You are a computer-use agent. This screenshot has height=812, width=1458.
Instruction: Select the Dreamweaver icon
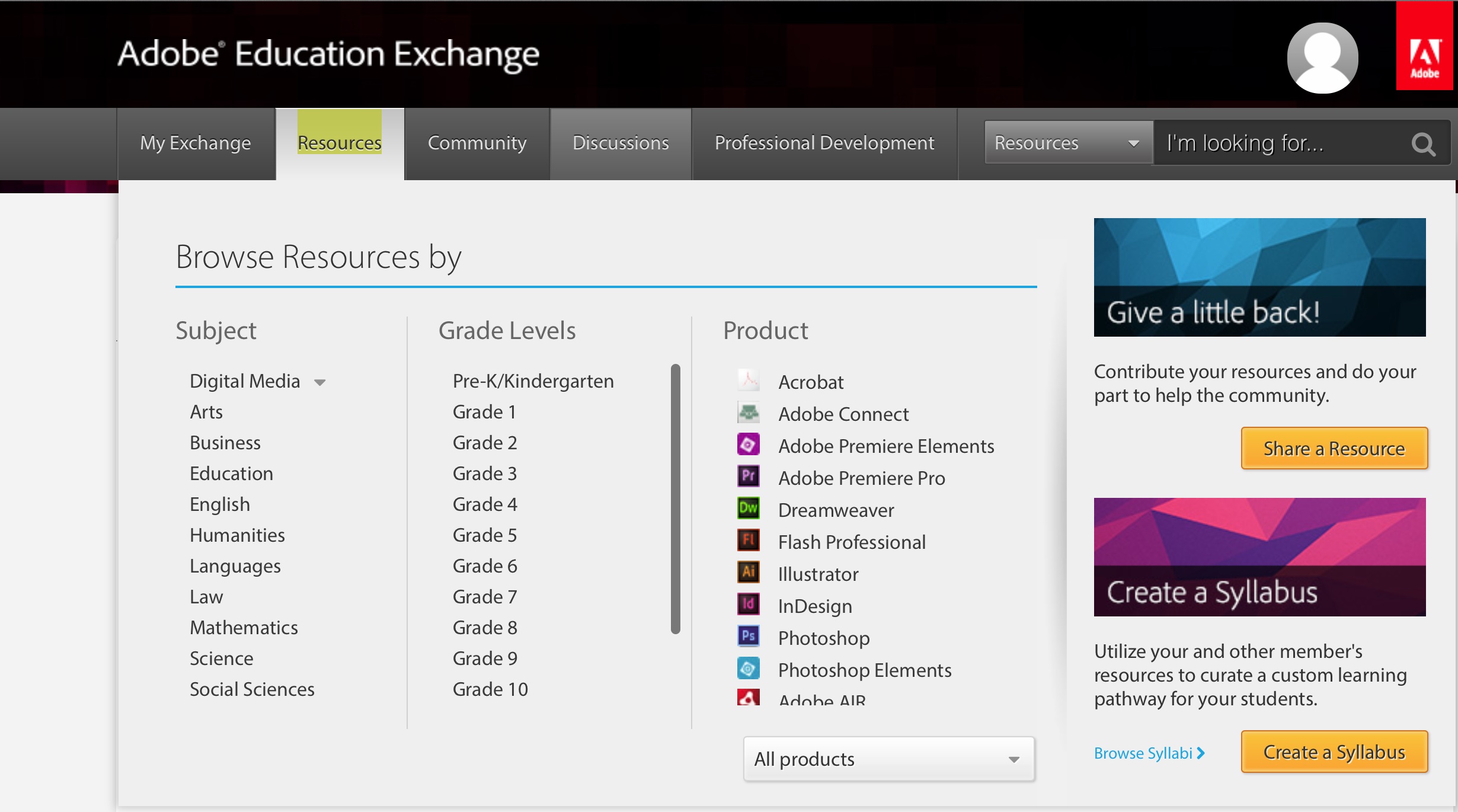(x=748, y=509)
